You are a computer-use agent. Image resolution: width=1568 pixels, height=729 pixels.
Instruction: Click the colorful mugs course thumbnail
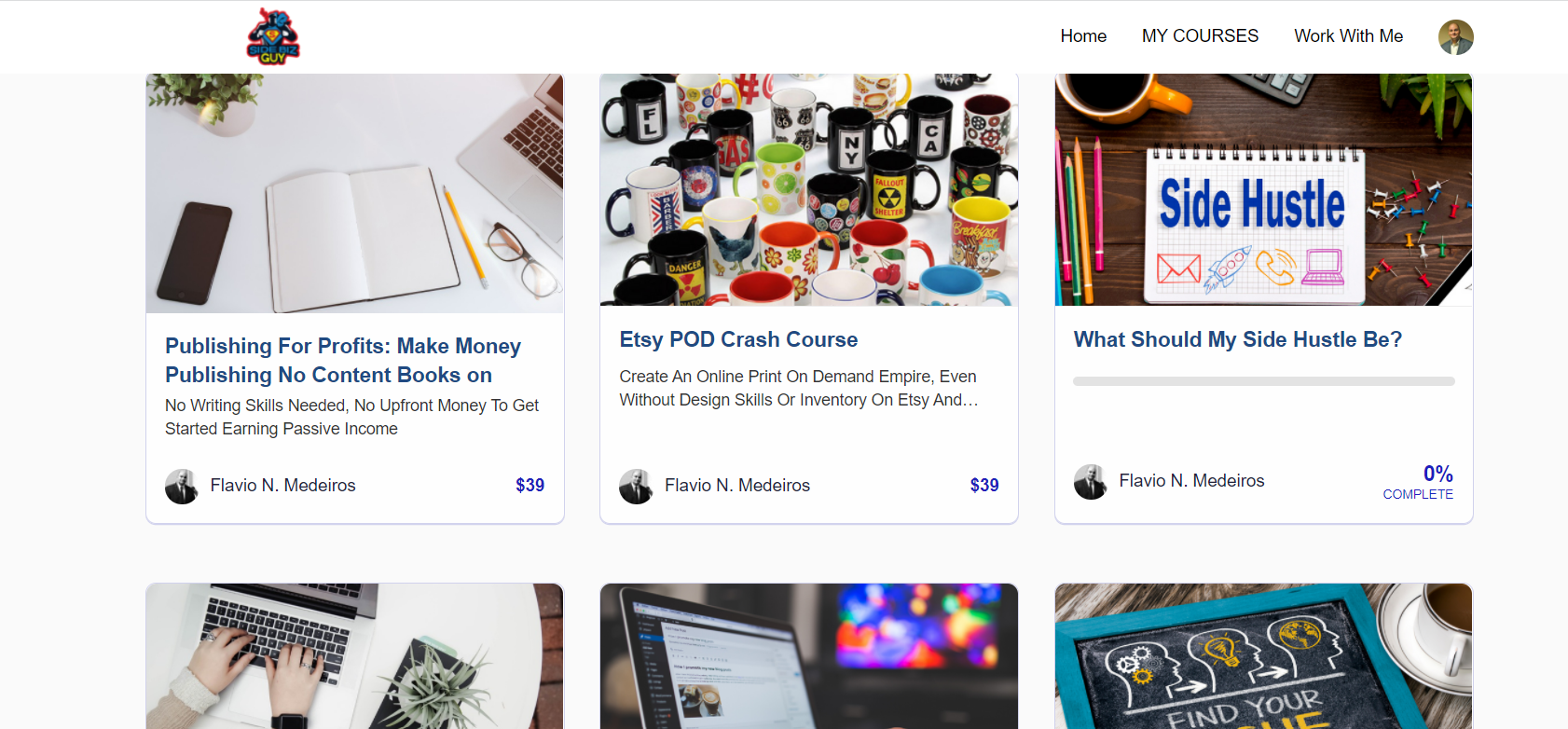pos(809,189)
